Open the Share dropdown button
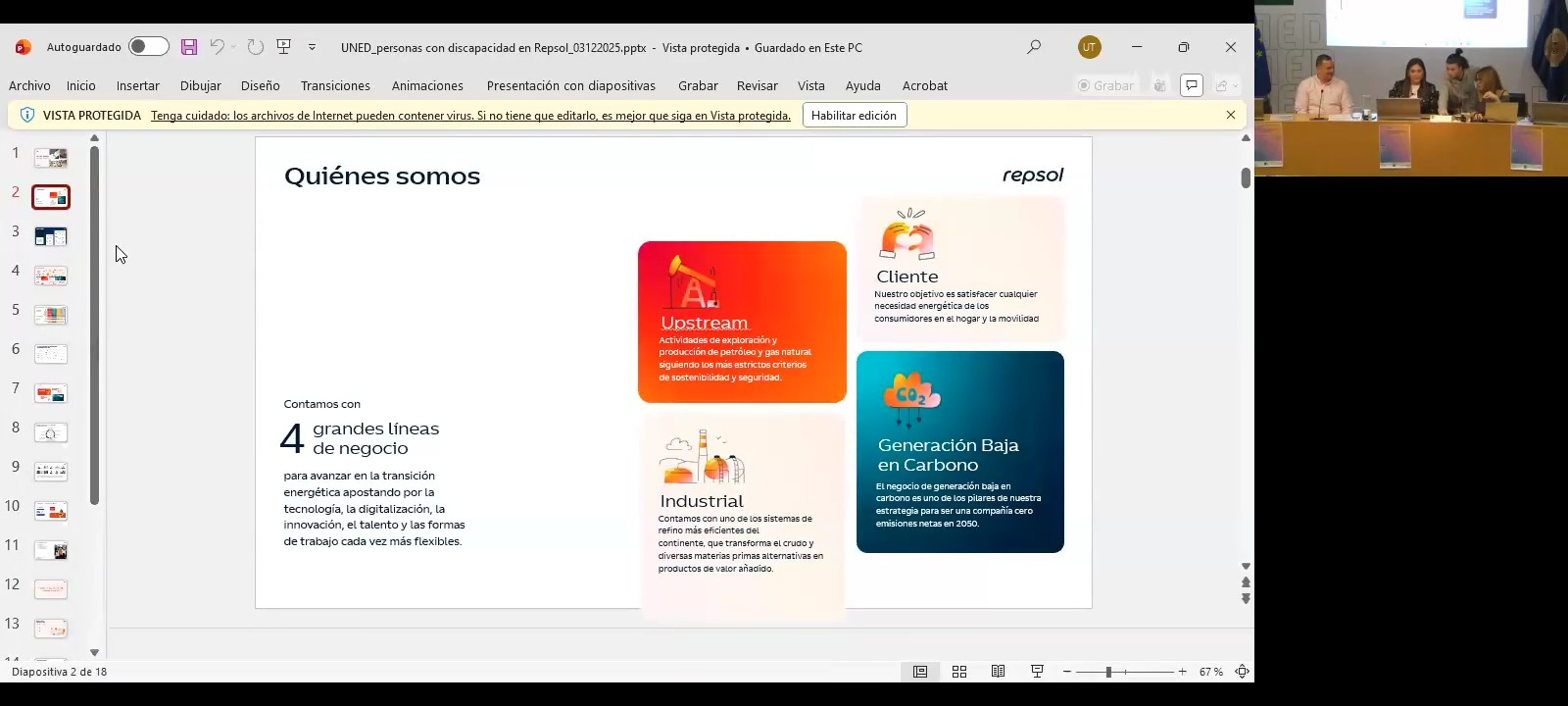1568x706 pixels. [x=1226, y=85]
